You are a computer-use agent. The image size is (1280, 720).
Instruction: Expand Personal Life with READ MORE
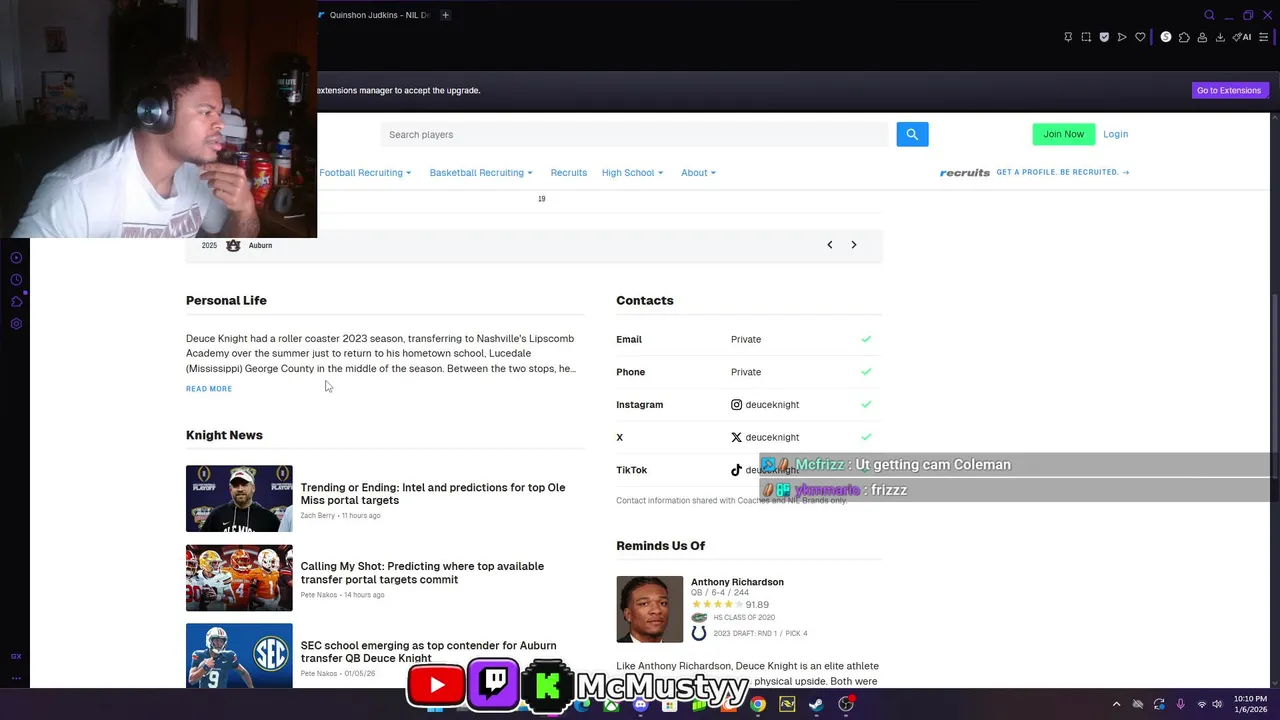tap(209, 389)
